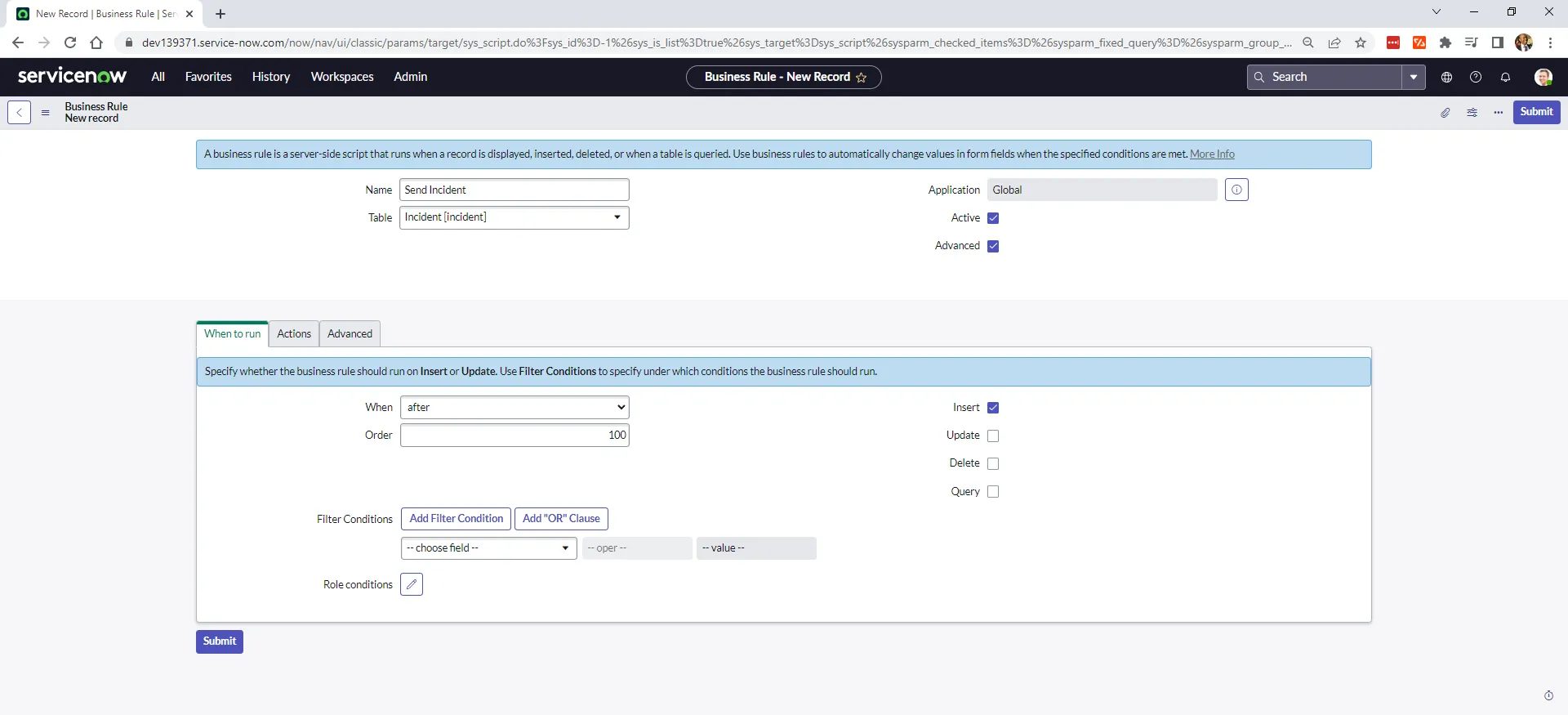Edit Role conditions with pencil icon
The image size is (1568, 715).
tap(412, 584)
